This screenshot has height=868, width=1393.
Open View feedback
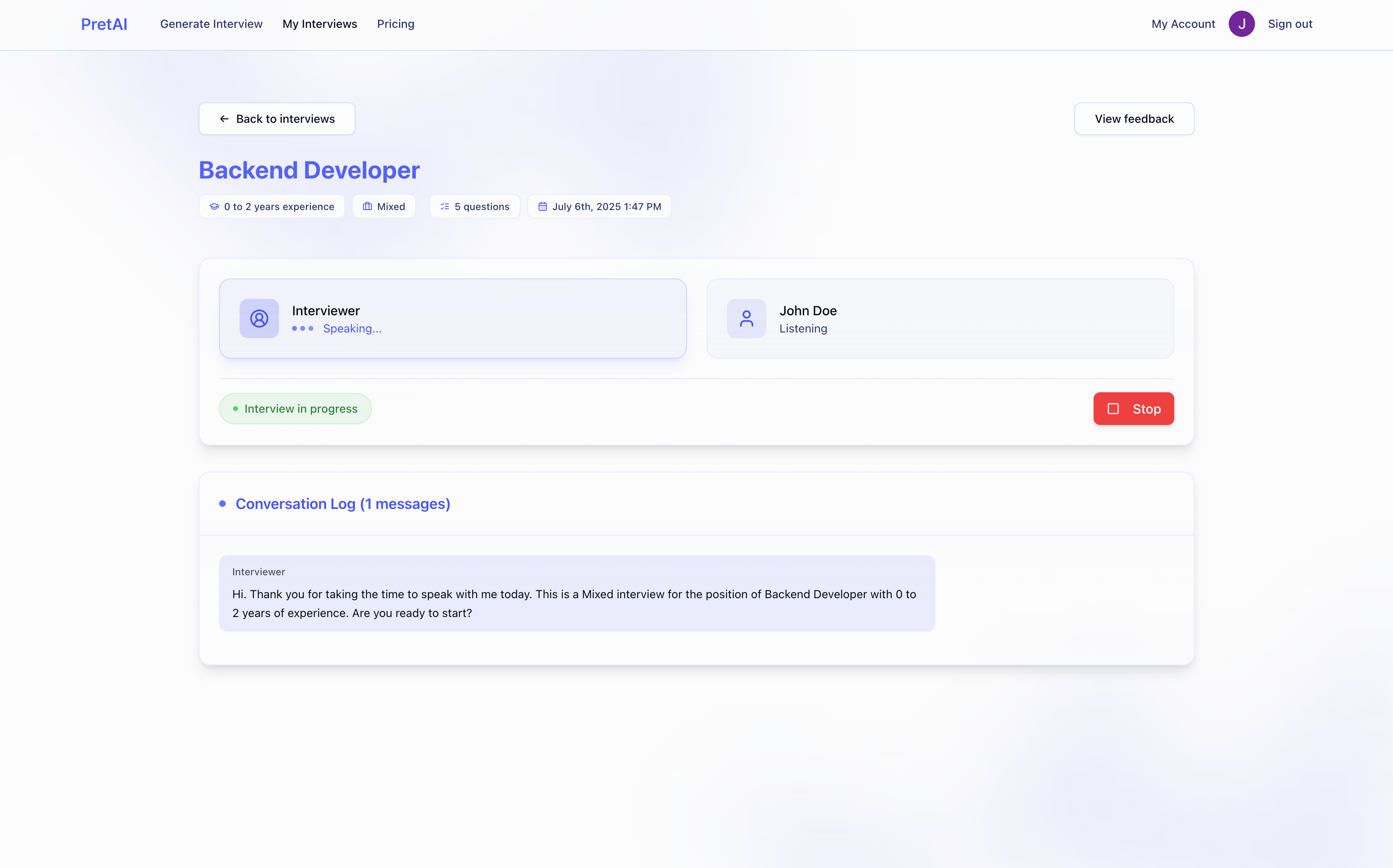tap(1134, 119)
